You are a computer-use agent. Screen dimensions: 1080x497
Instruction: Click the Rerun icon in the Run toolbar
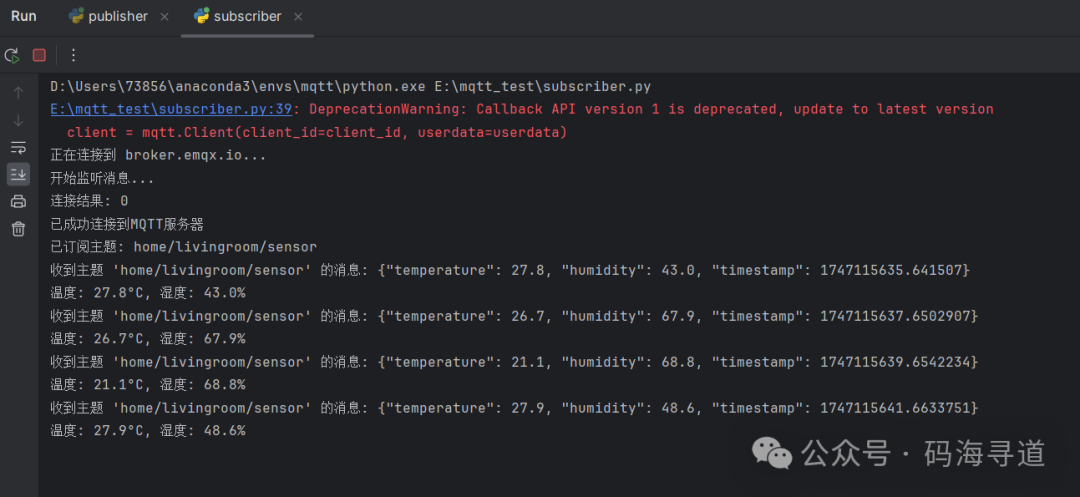pyautogui.click(x=12, y=56)
